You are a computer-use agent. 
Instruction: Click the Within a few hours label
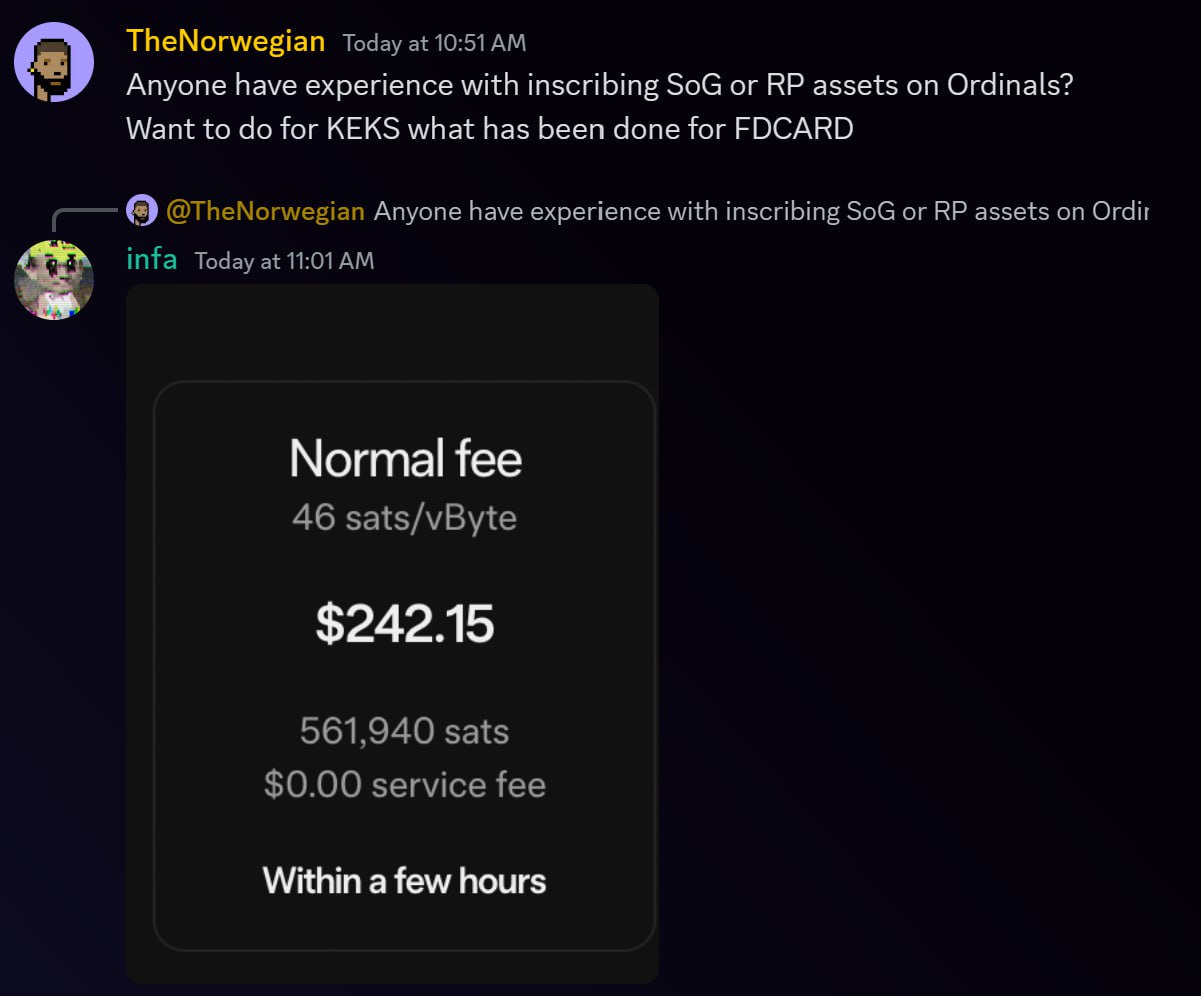coord(405,881)
